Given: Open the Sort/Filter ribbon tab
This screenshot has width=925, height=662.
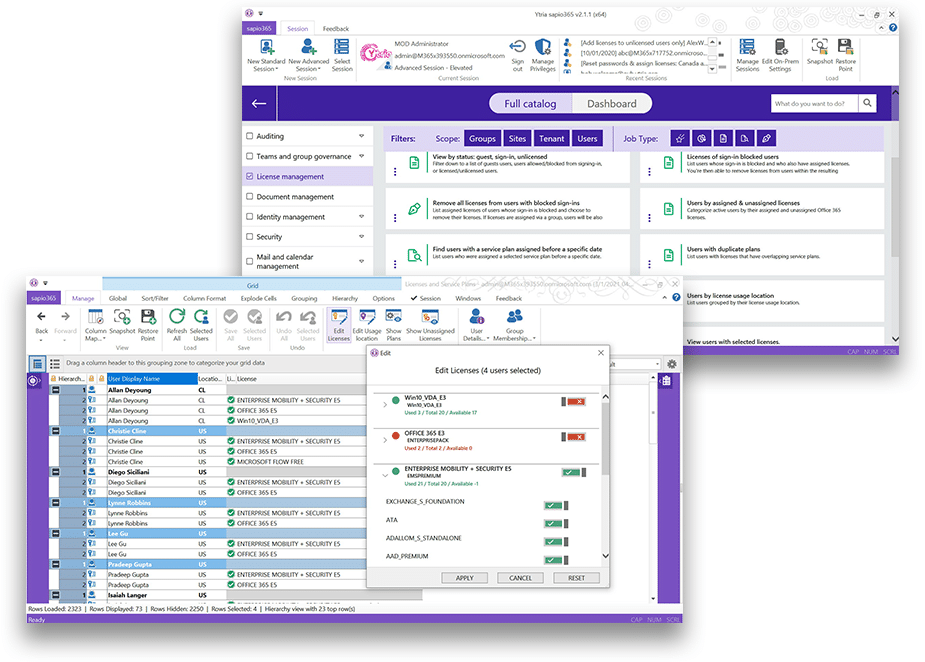Looking at the screenshot, I should (x=155, y=299).
